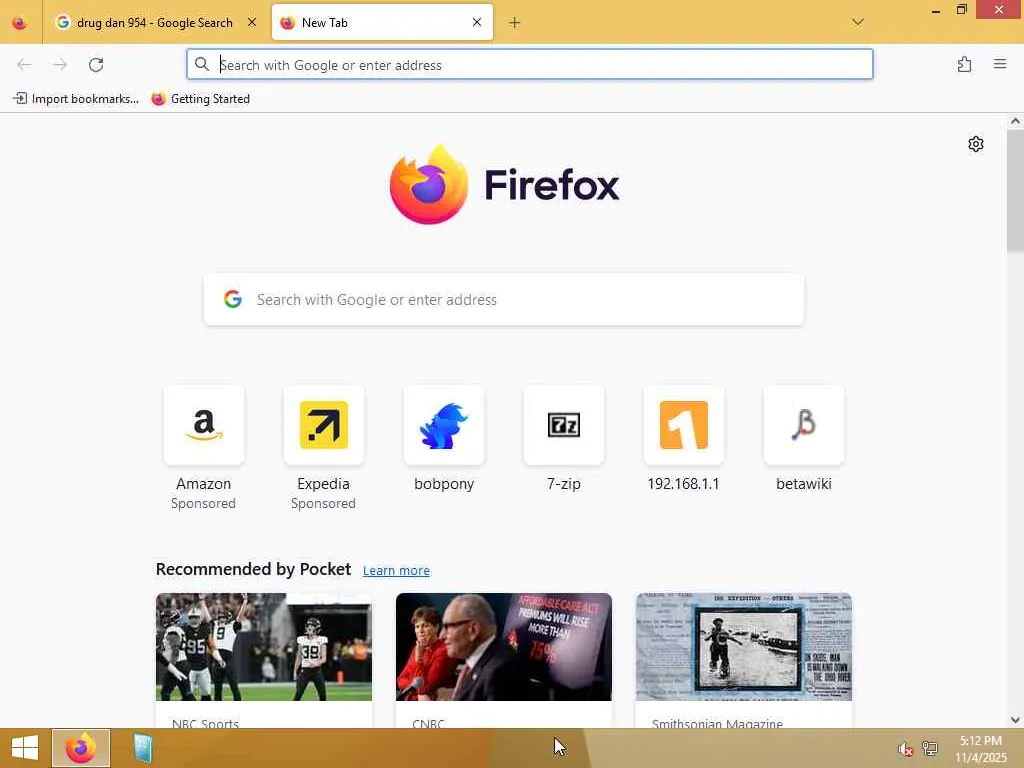Open a new tab with the plus button
Image resolution: width=1024 pixels, height=768 pixels.
click(515, 23)
